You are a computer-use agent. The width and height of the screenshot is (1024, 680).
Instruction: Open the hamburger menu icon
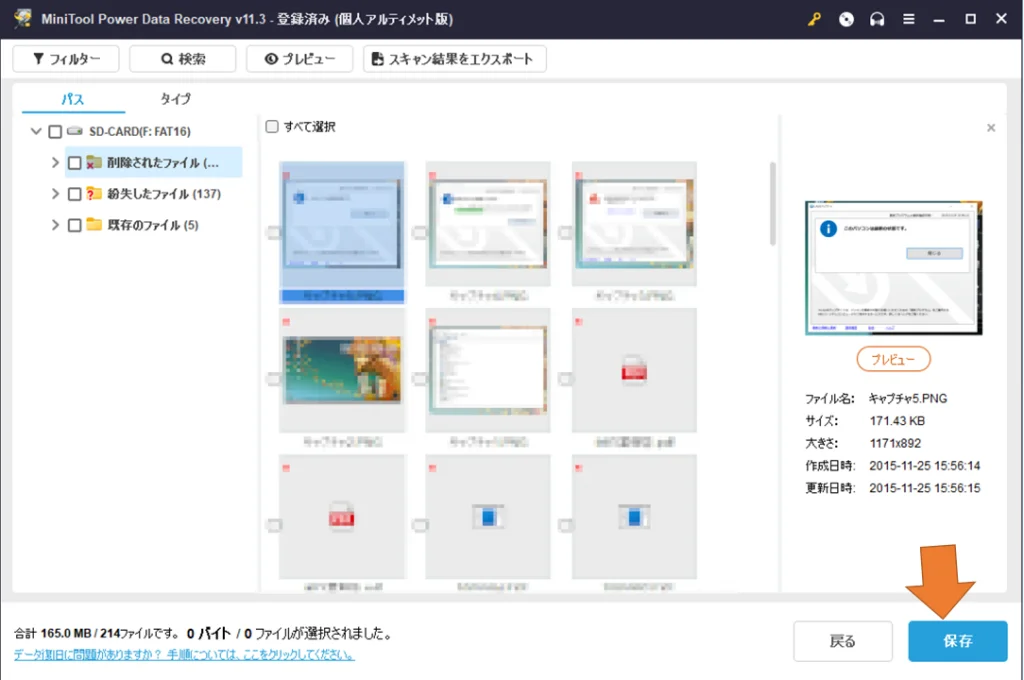(x=908, y=19)
